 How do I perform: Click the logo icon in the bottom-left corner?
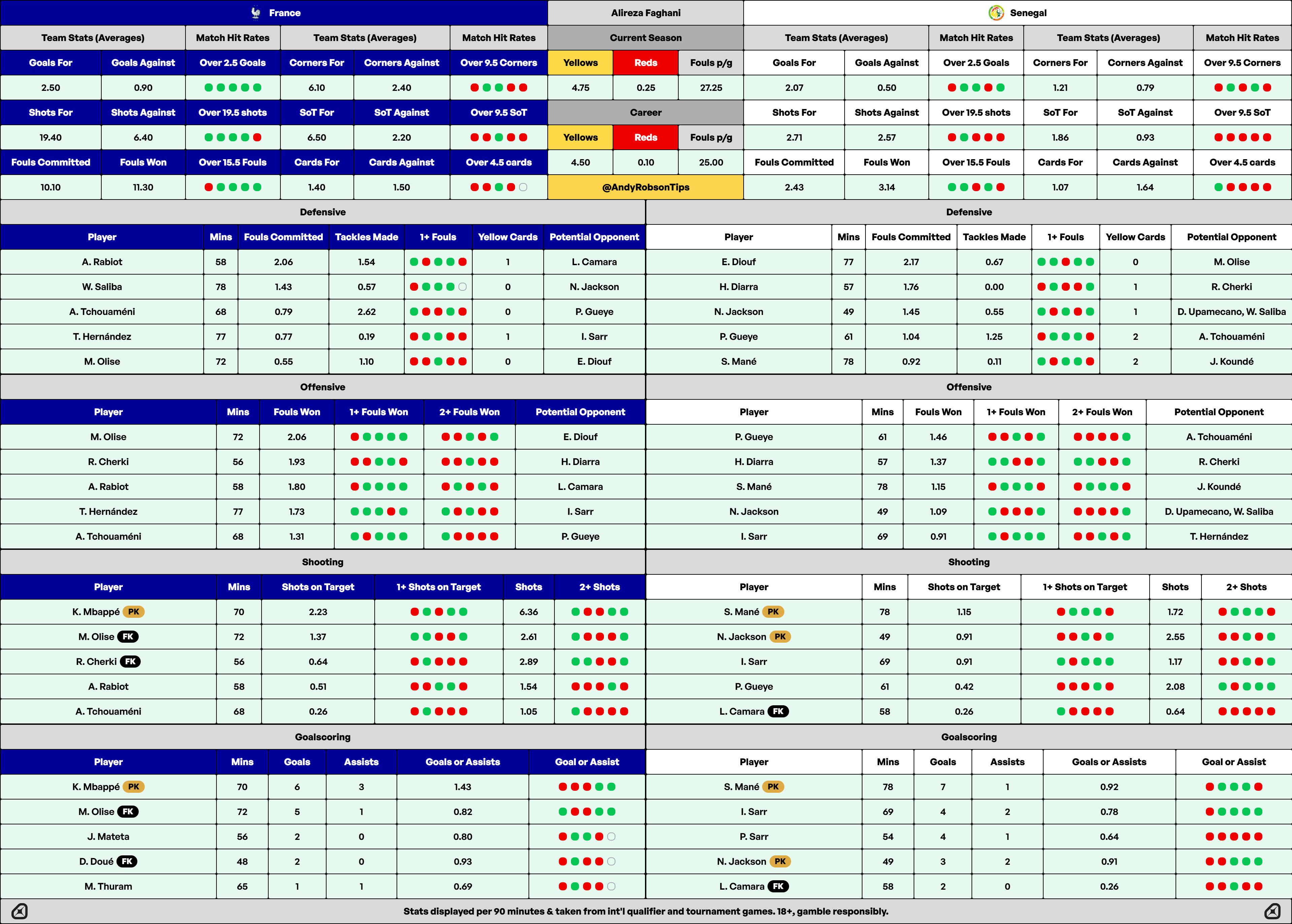[x=19, y=912]
